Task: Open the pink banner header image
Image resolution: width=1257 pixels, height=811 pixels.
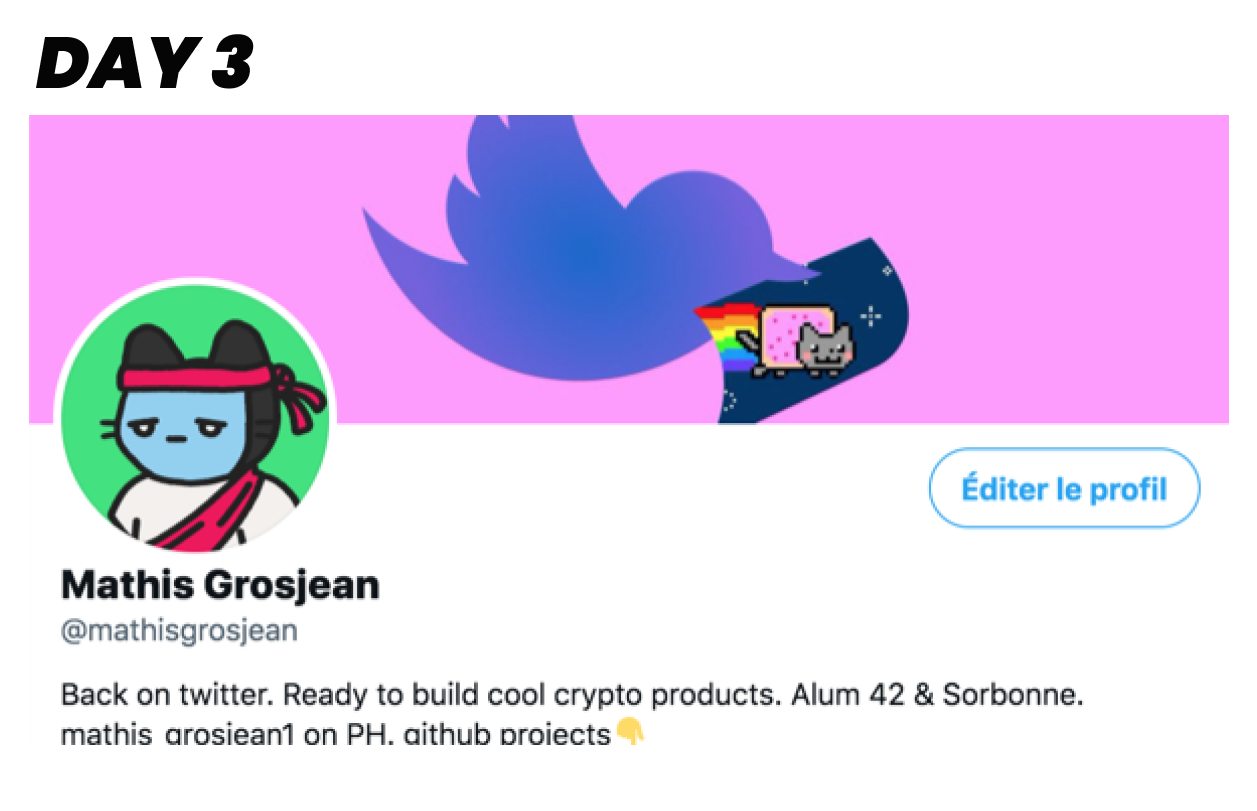Action: [628, 269]
